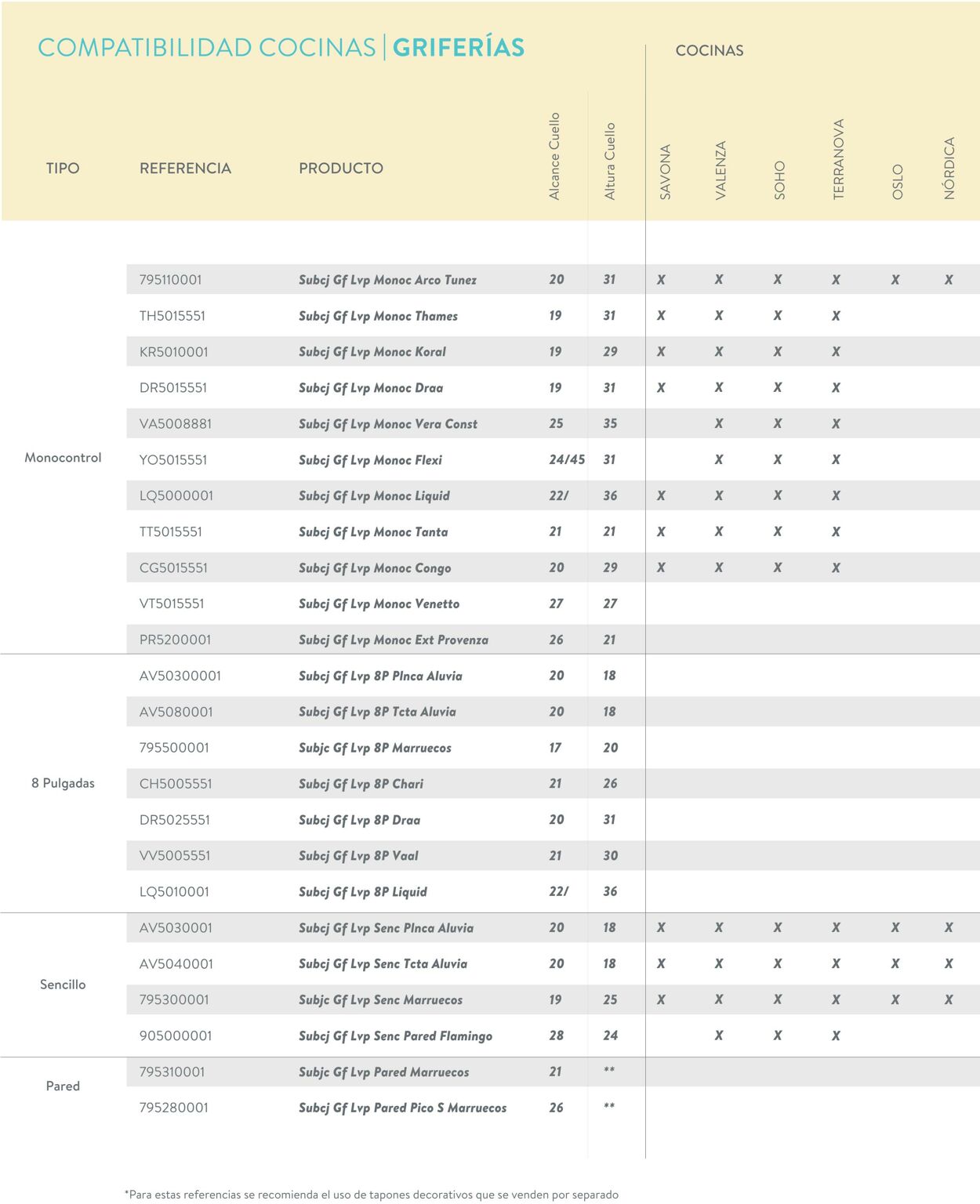Select the Altura Cuello column header

pos(609,161)
